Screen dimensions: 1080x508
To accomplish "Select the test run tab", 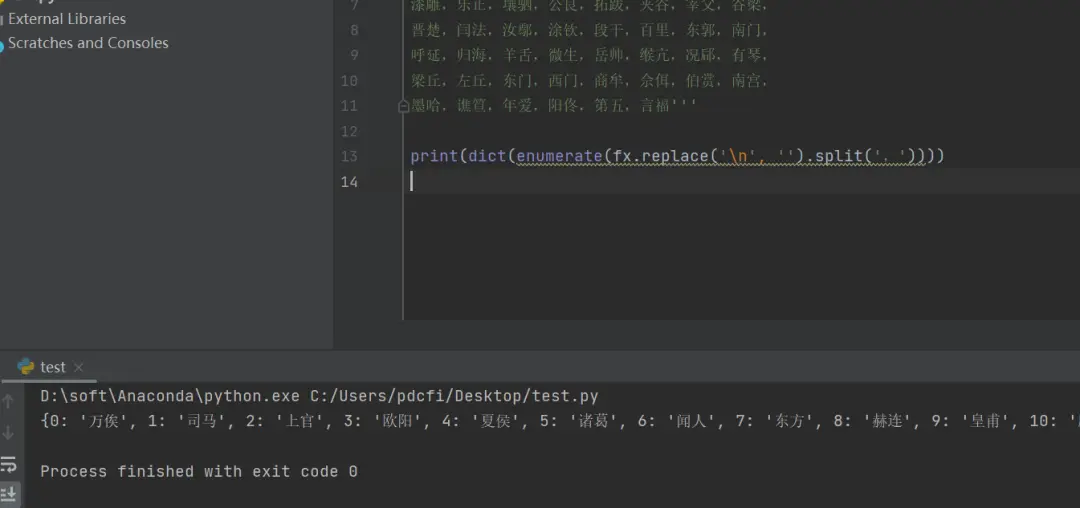I will point(50,367).
